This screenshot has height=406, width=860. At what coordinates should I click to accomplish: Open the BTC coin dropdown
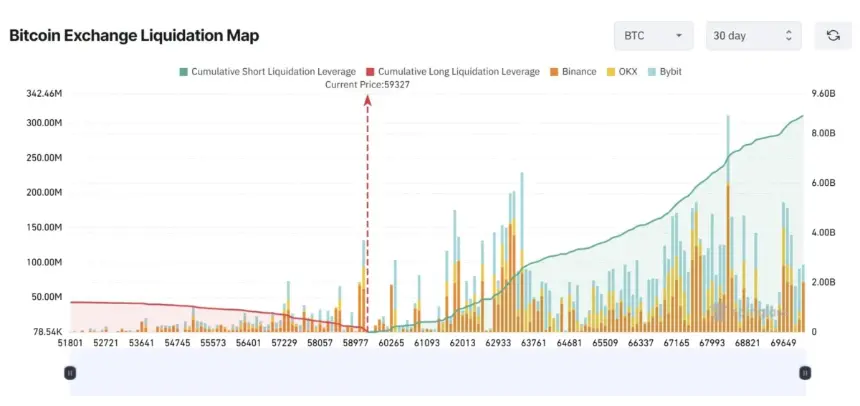tap(654, 36)
